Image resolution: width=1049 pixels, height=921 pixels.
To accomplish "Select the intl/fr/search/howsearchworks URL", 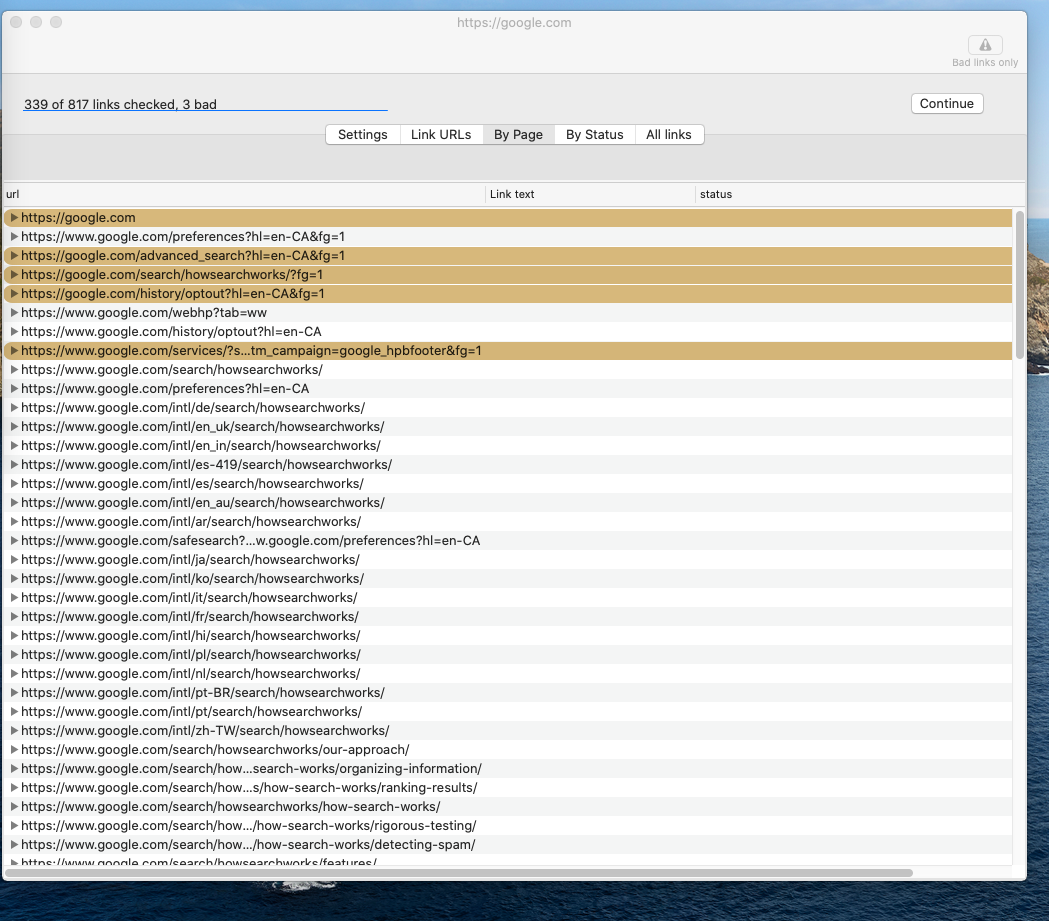I will 189,617.
